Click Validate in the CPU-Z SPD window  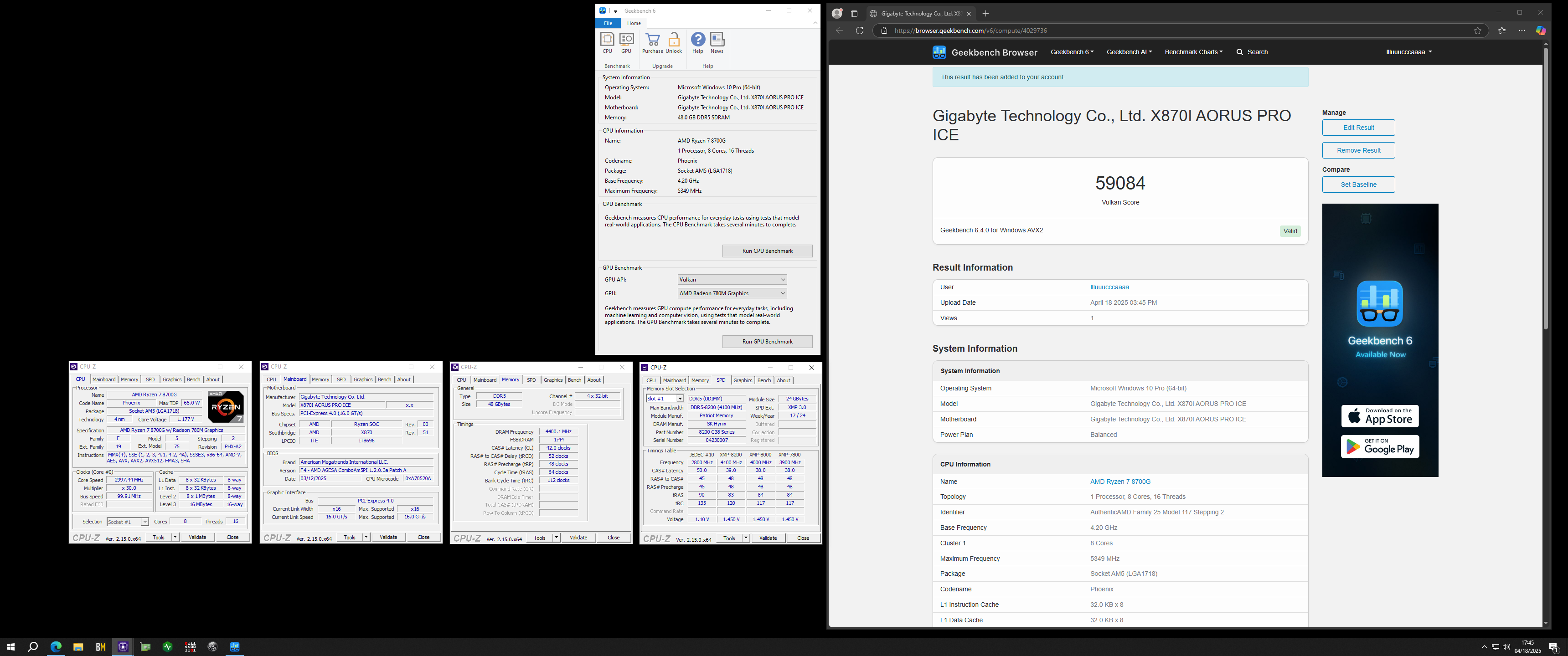[x=768, y=538]
